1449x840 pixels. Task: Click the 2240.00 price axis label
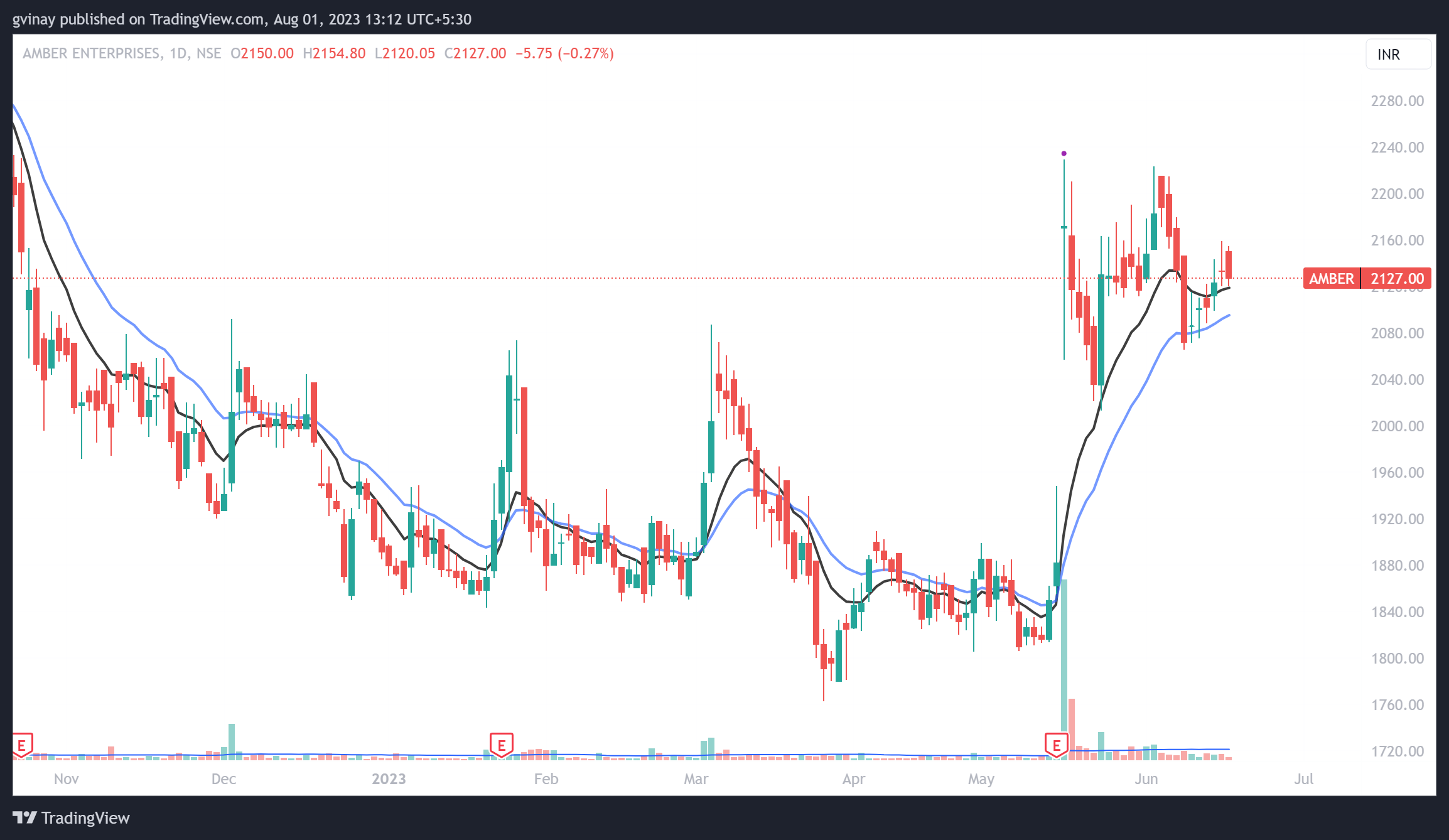pyautogui.click(x=1397, y=148)
